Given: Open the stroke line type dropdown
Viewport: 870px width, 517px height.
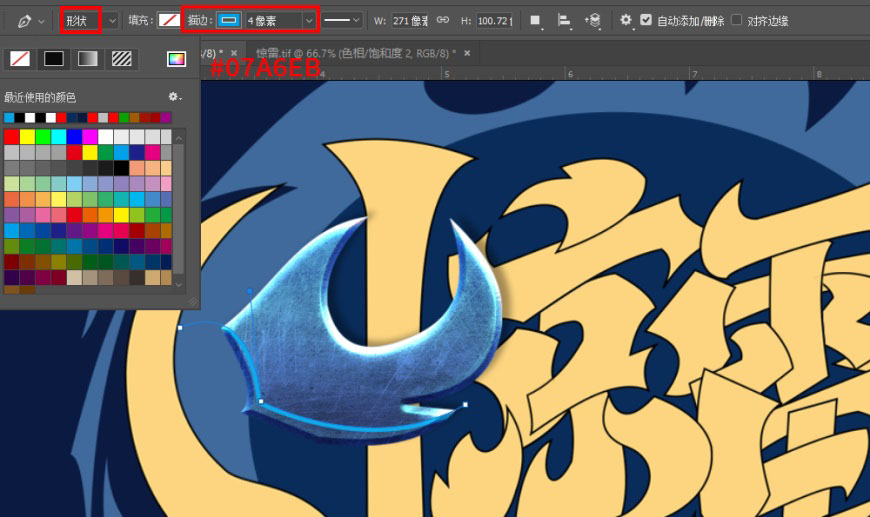Looking at the screenshot, I should point(342,21).
